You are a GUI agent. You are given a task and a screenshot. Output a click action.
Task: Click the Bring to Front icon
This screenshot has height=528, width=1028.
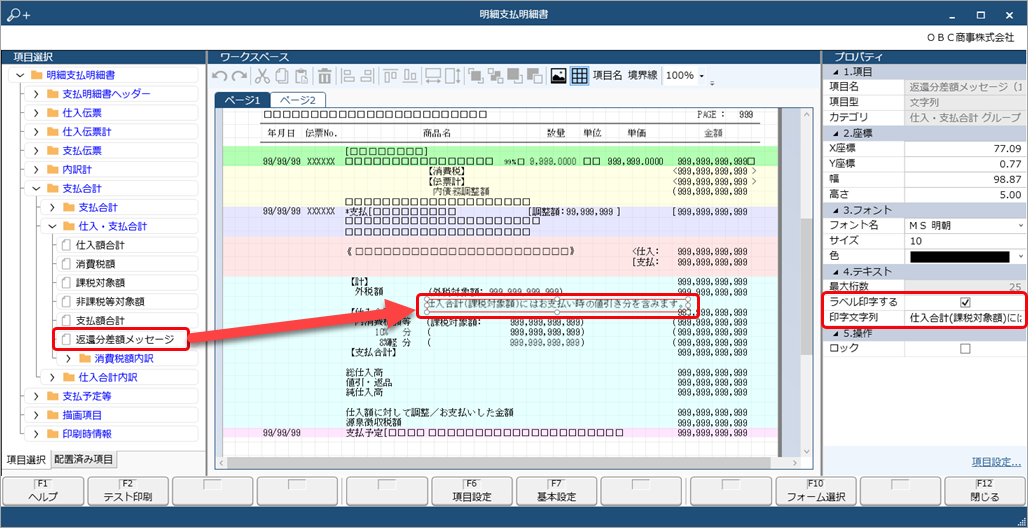pos(475,76)
